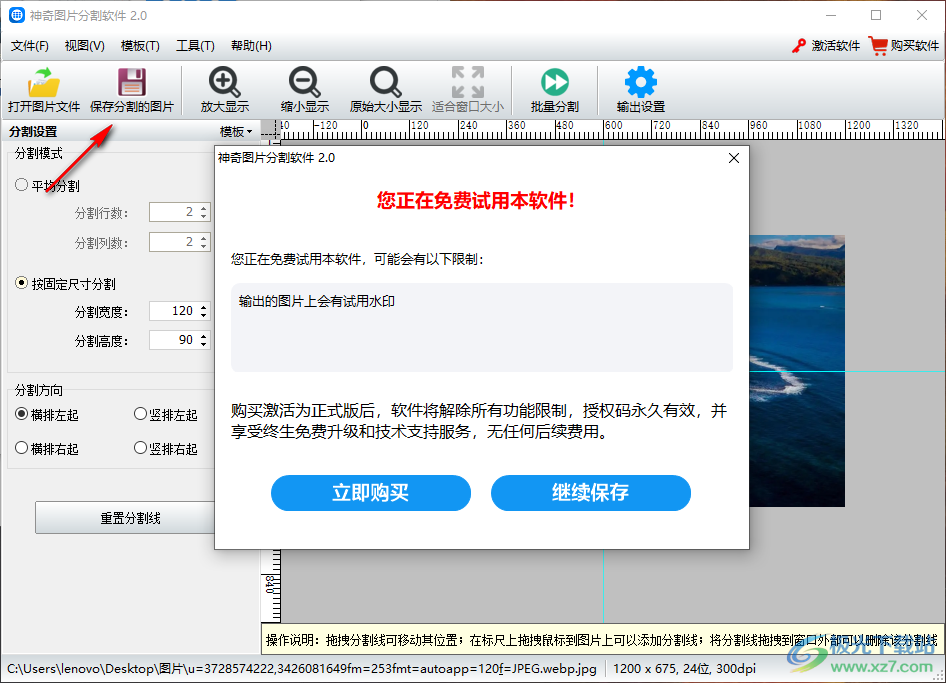Click the 继续保存 button

591,493
